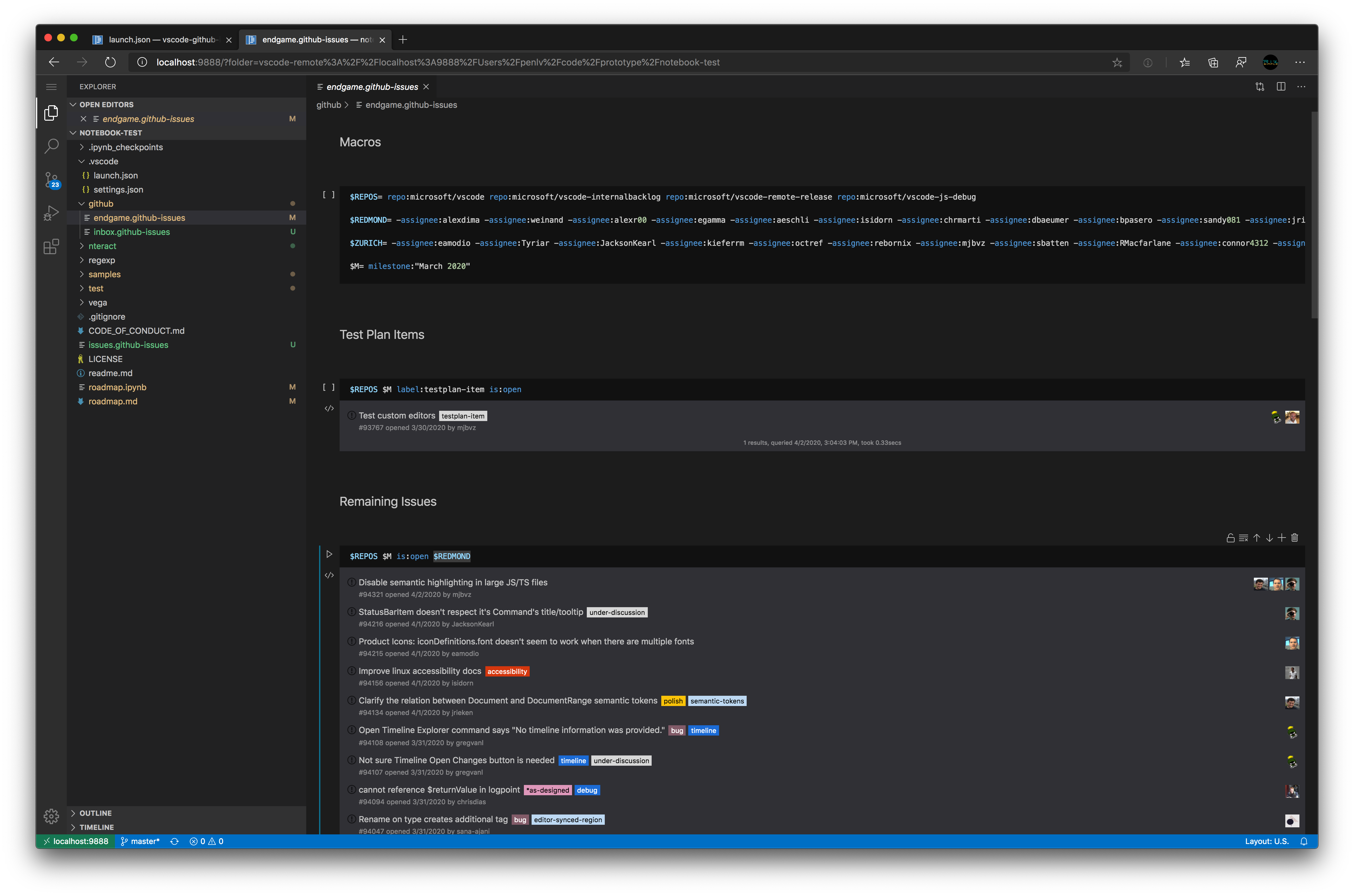Open notifications via the status bar bell

pos(1304,841)
